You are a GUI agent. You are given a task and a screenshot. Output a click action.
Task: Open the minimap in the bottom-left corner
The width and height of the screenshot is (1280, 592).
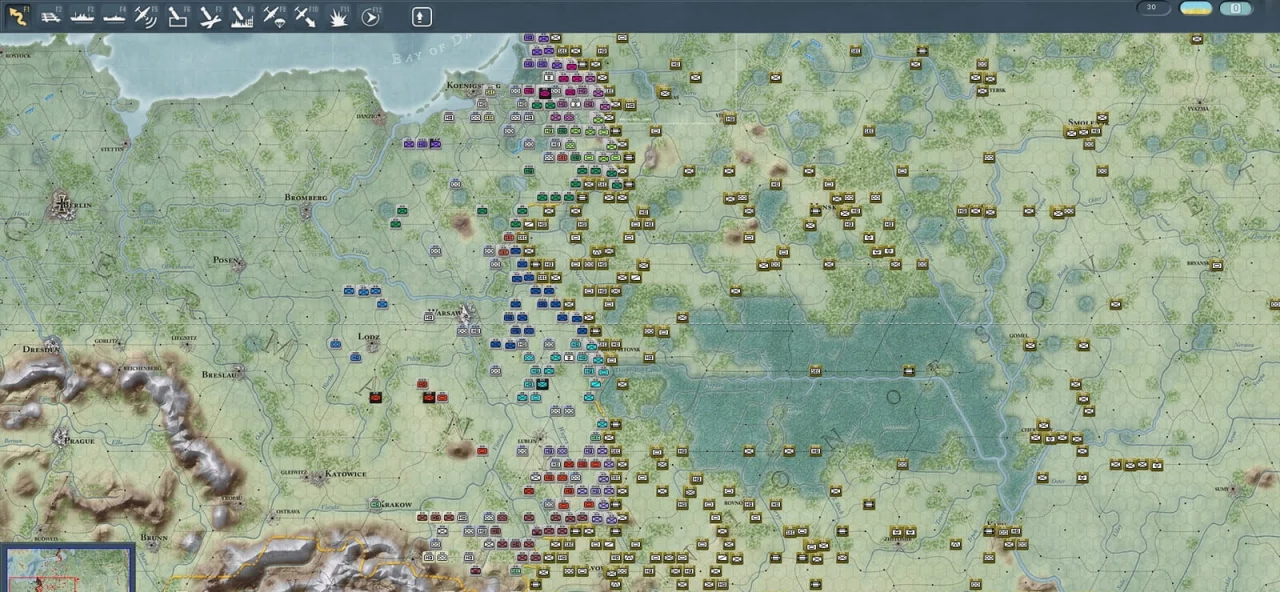point(67,568)
